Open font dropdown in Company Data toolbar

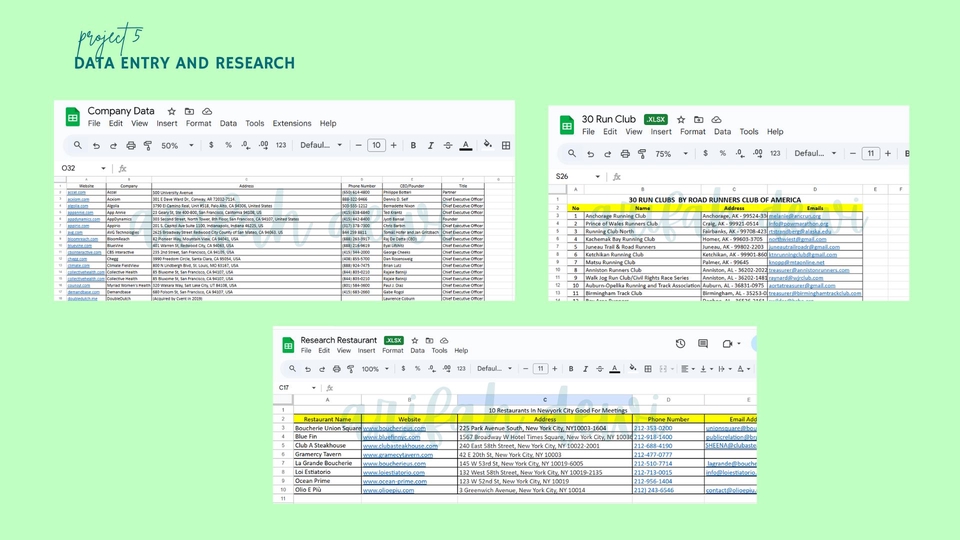click(x=321, y=145)
